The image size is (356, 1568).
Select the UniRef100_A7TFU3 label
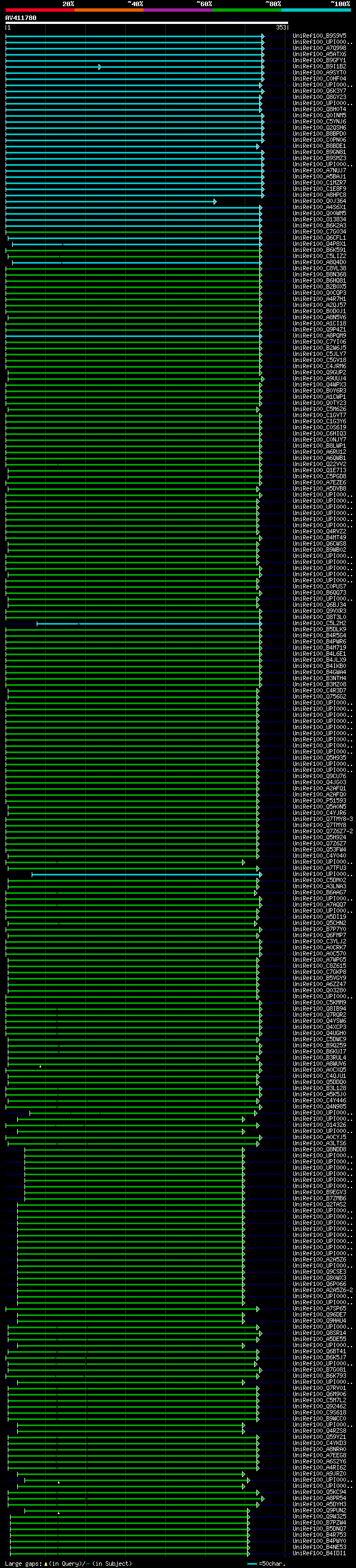tap(319, 868)
